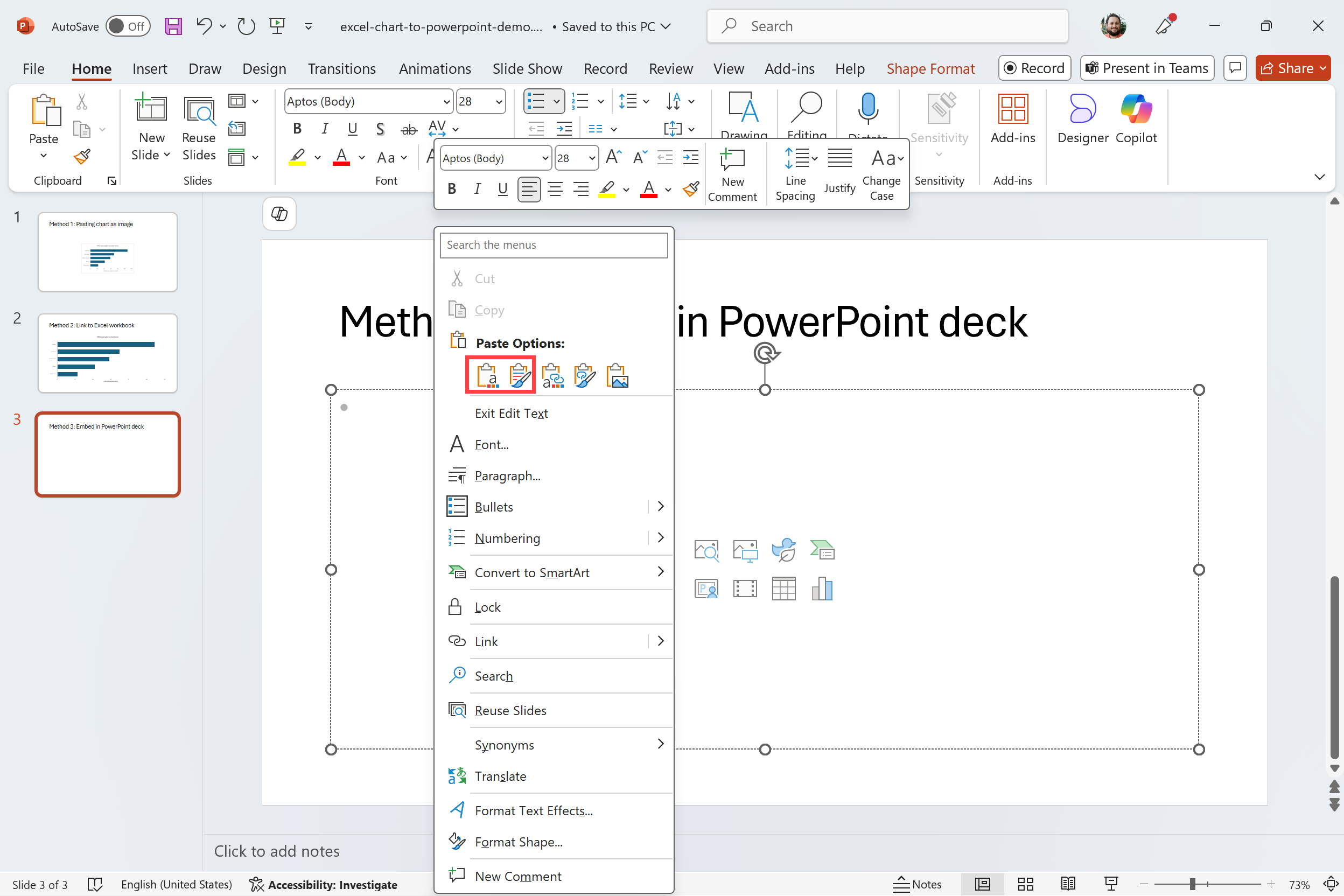The width and height of the screenshot is (1344, 896).
Task: Open the Insert ribbon tab
Action: [150, 68]
